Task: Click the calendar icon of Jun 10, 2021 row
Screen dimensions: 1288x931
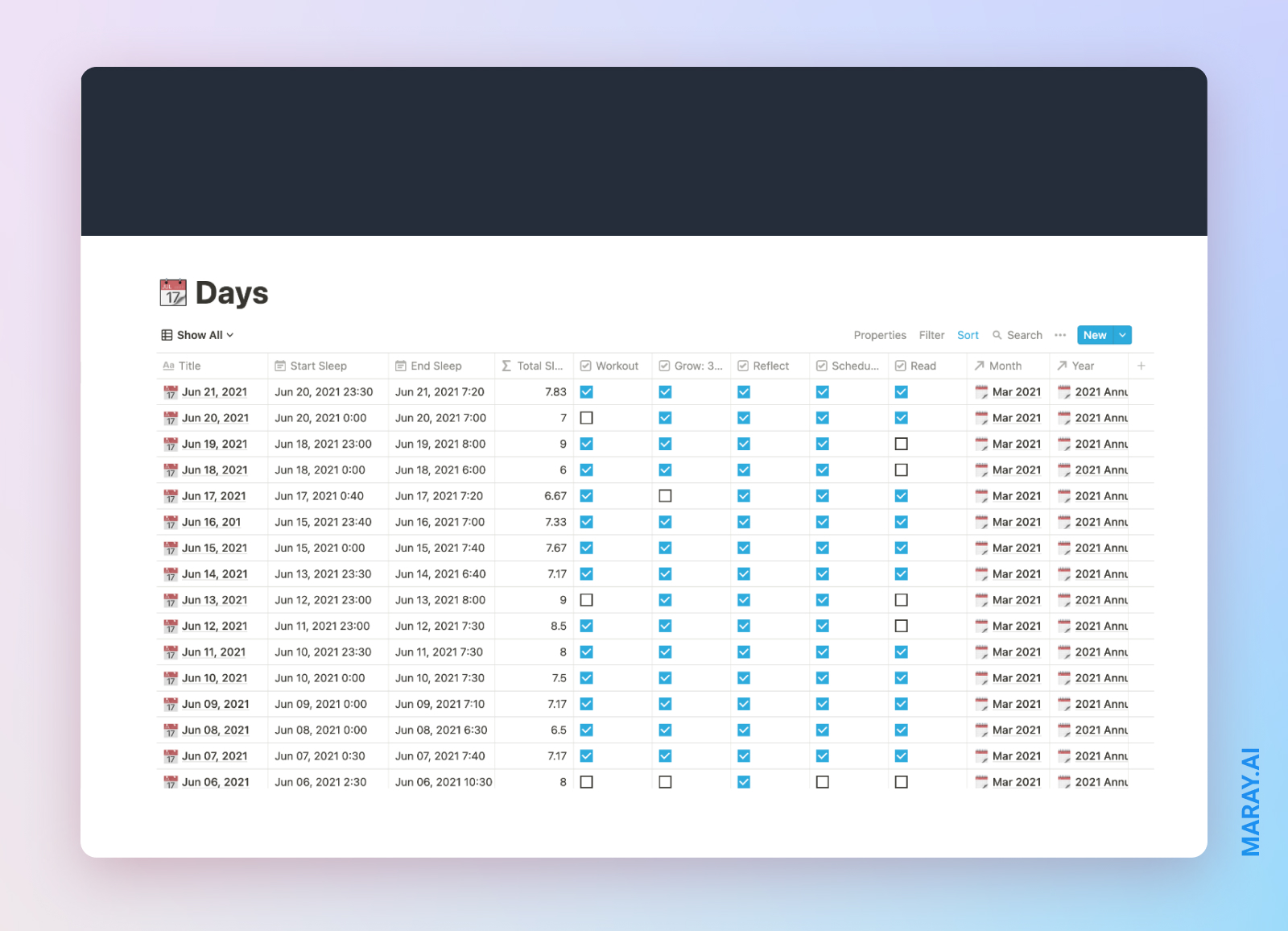Action: 171,678
